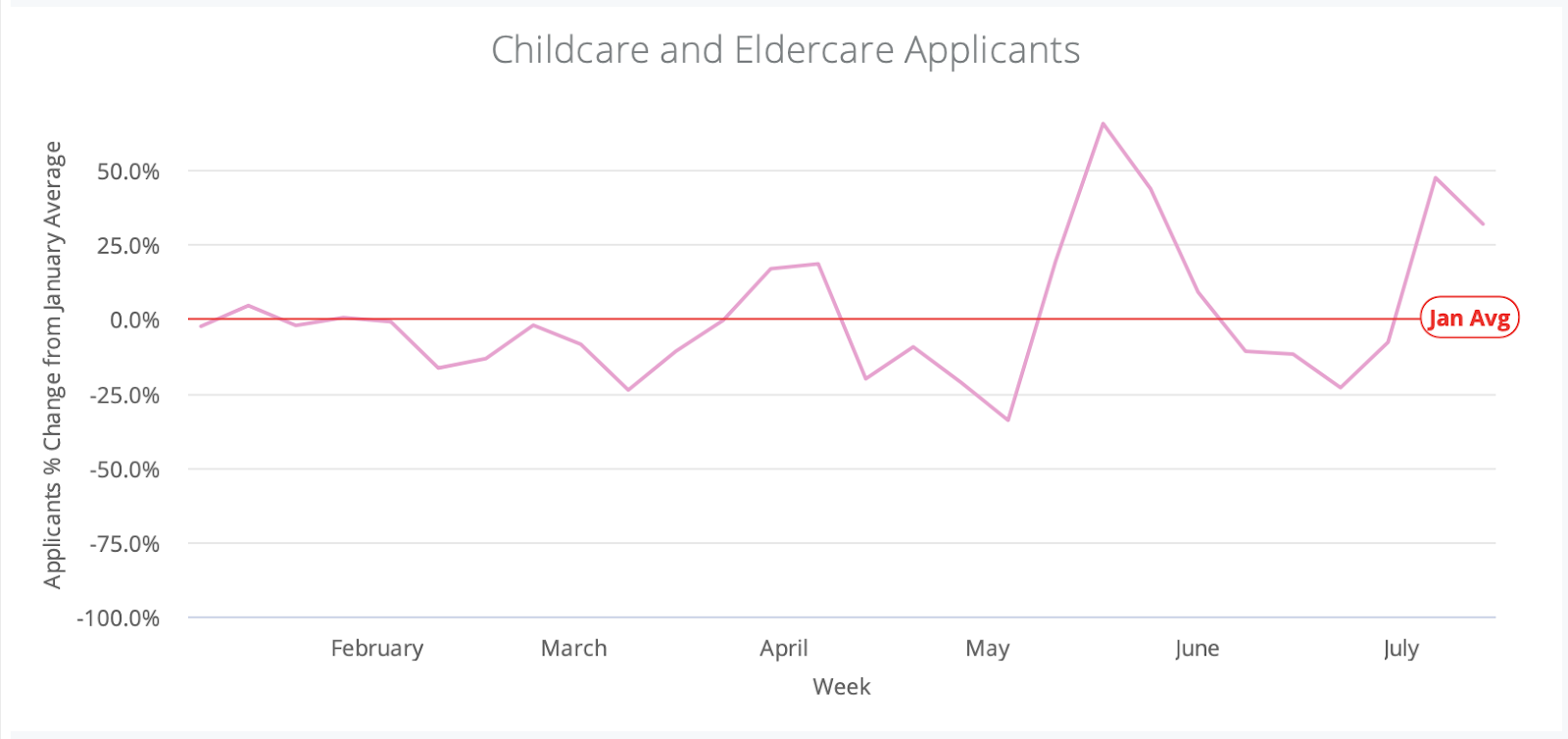Image resolution: width=1568 pixels, height=739 pixels.
Task: Click the 0.0% y-axis tick label
Action: pos(134,320)
